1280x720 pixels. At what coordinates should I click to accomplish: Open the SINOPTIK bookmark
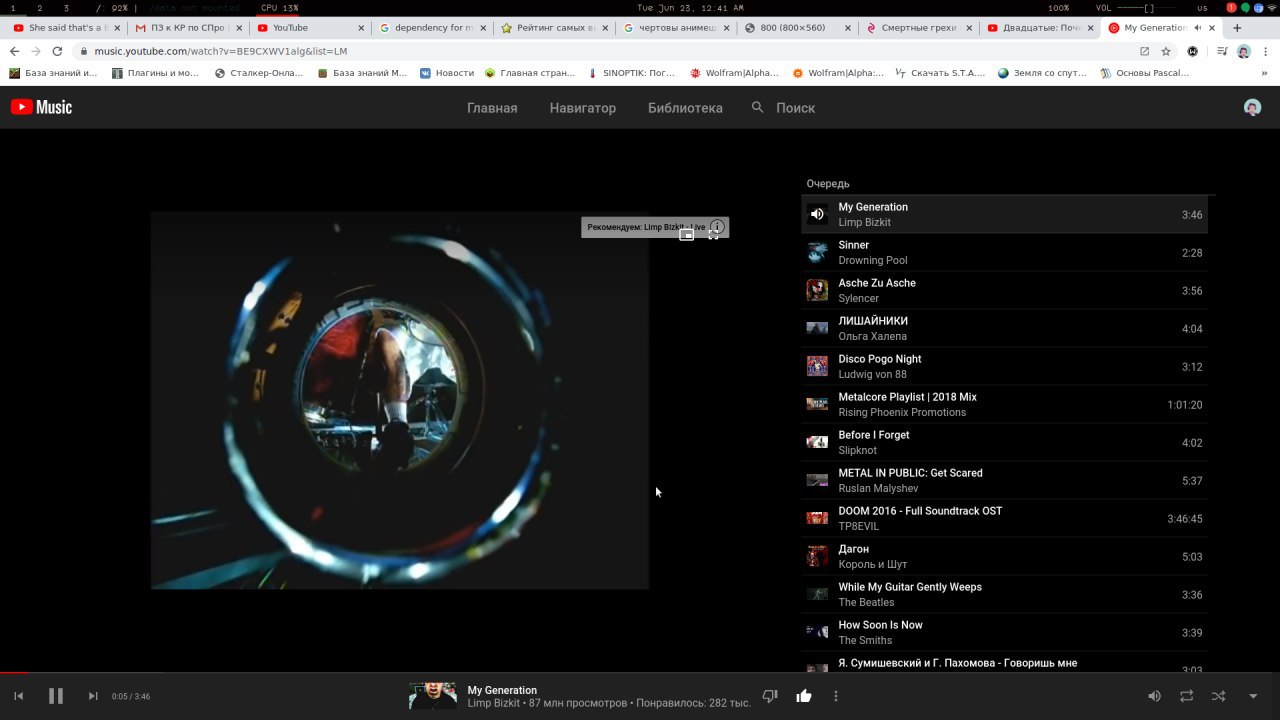point(632,73)
